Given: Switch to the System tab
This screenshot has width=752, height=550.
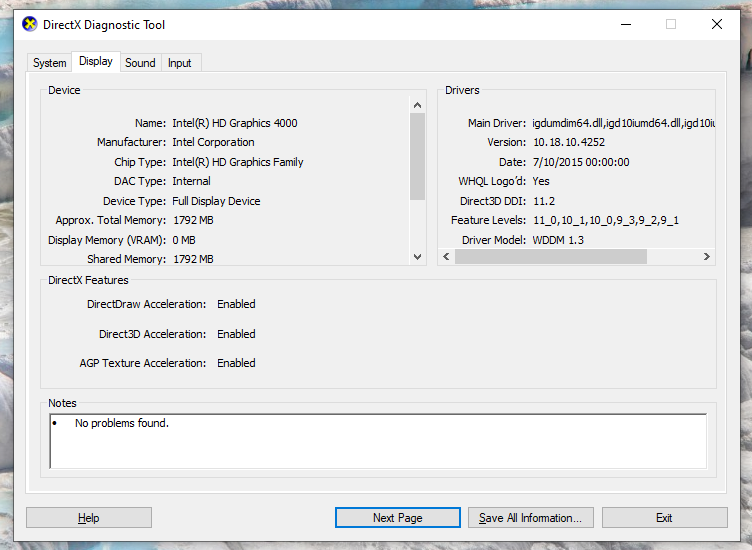Looking at the screenshot, I should tap(49, 63).
